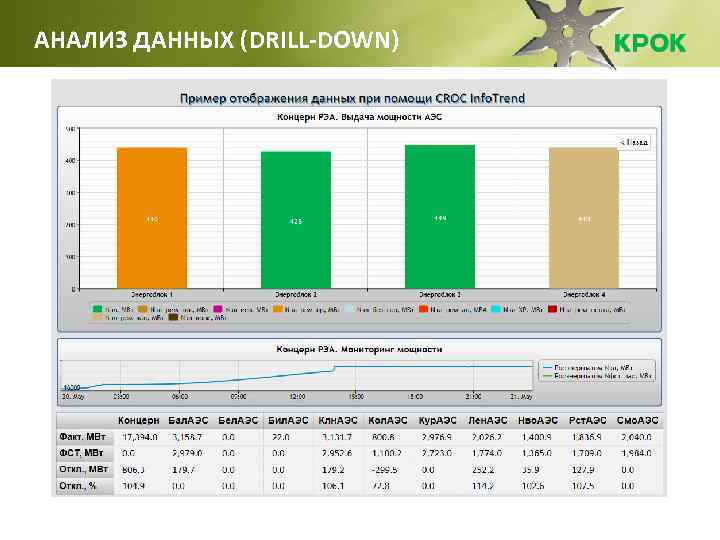This screenshot has height=540, width=720.
Task: Click the БилАЭС Факт value 22.0
Action: click(x=280, y=437)
